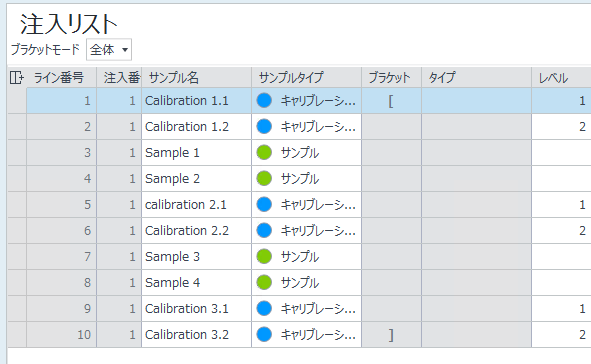Image resolution: width=591 pixels, height=364 pixels.
Task: Click level cell of Calibration 3.1
Action: [x=561, y=309]
